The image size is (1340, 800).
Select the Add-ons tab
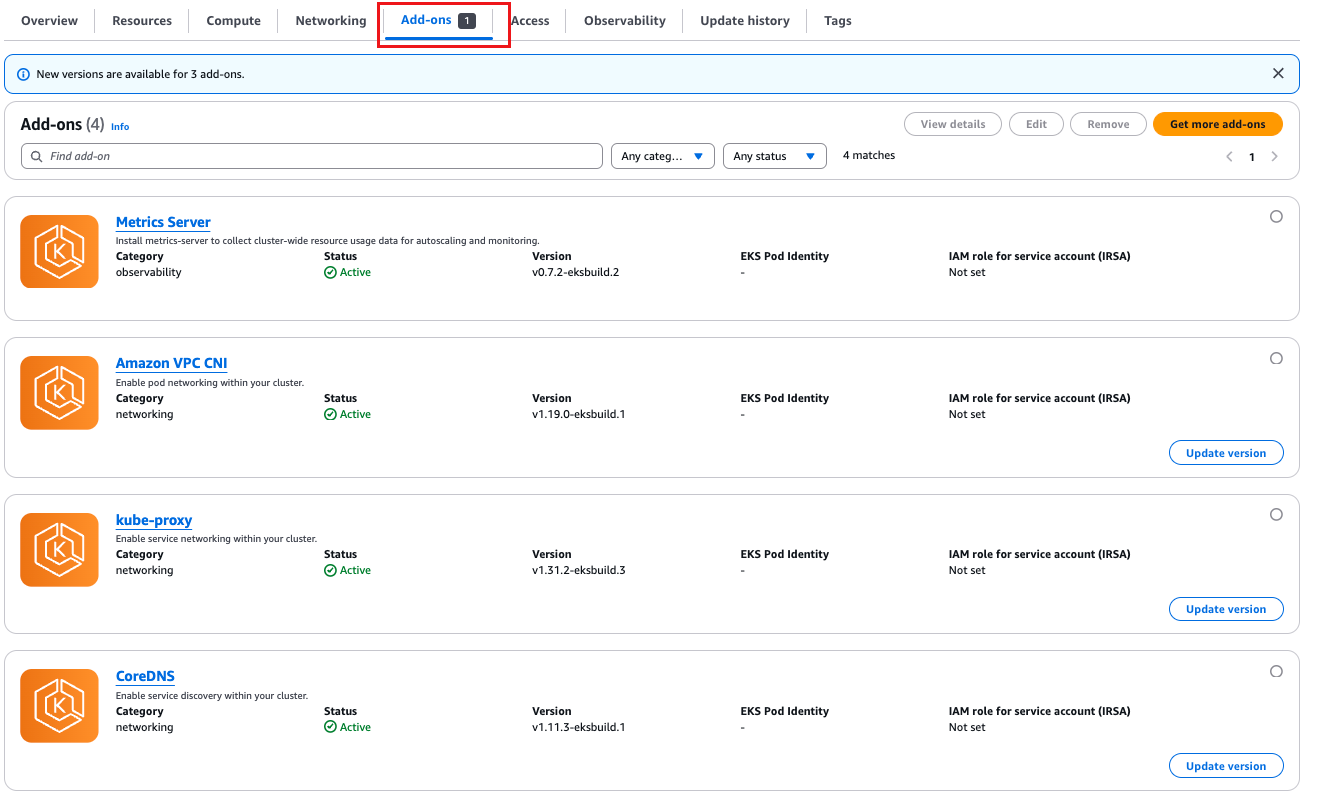[x=438, y=20]
